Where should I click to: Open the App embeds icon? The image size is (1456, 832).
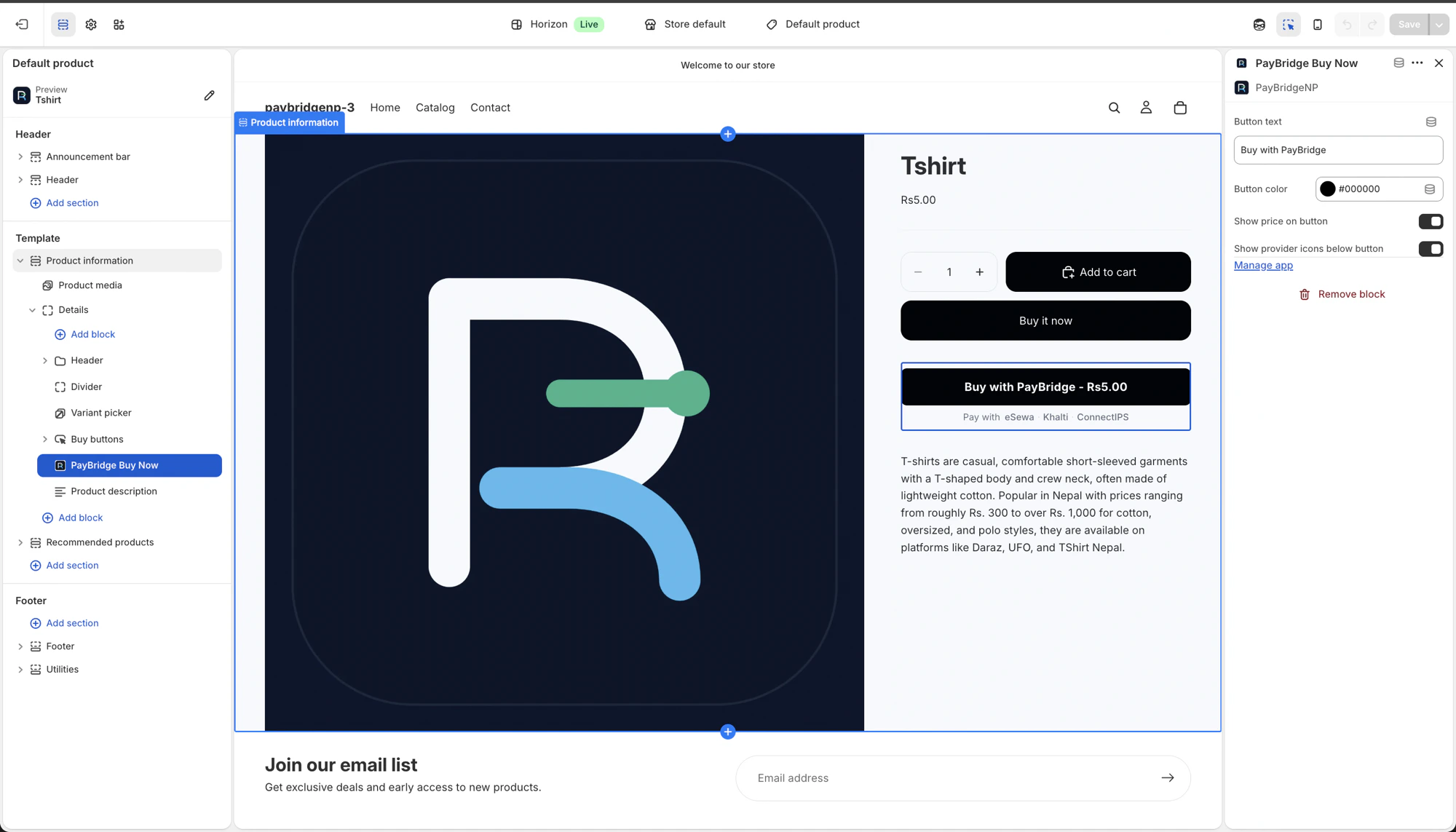click(x=119, y=24)
